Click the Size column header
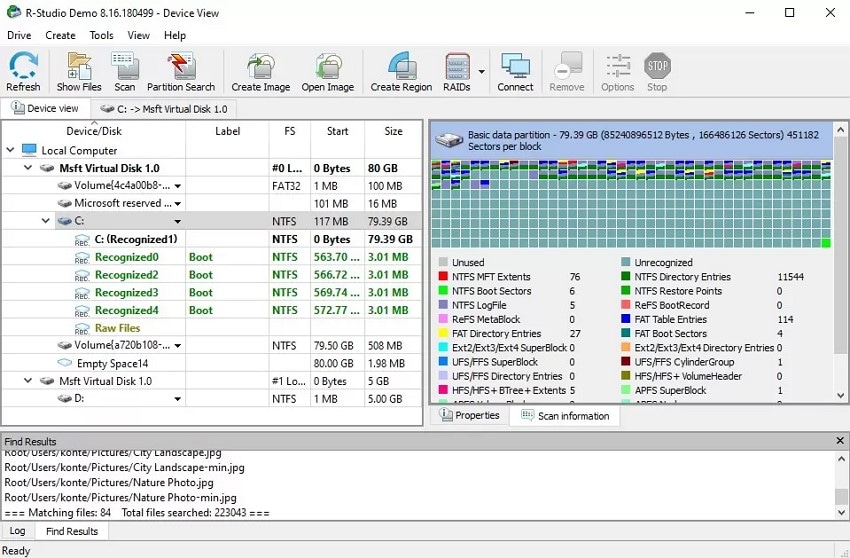 pos(394,131)
